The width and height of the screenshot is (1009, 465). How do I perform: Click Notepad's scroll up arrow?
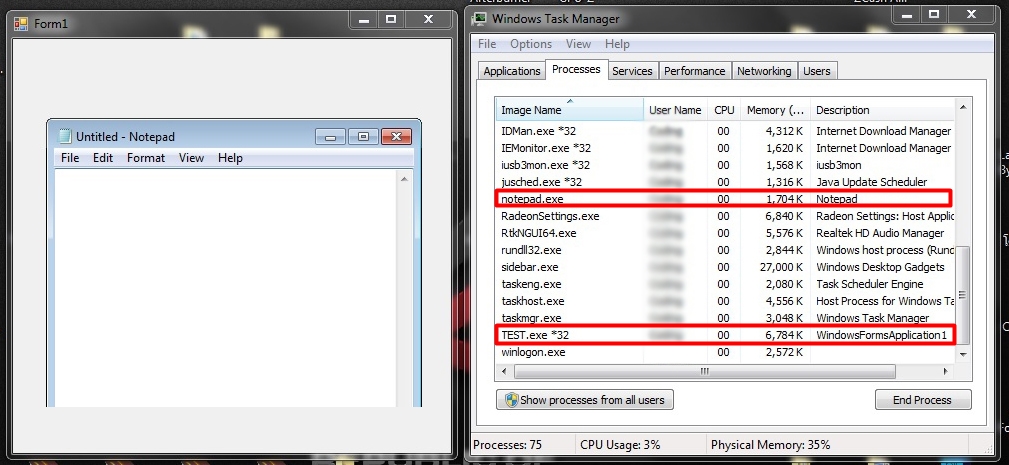(404, 179)
